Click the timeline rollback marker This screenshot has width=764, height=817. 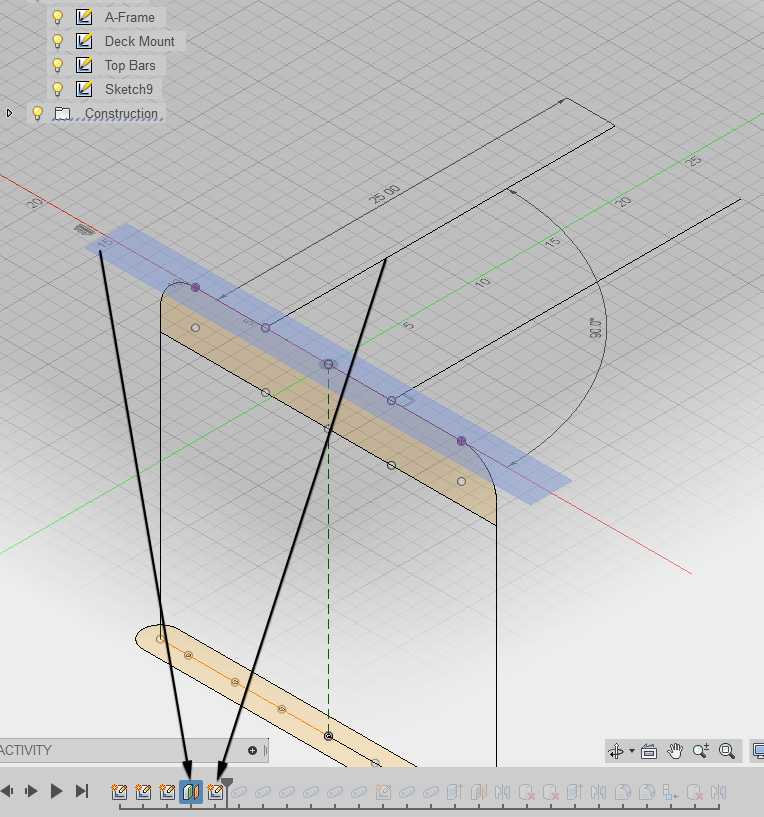tap(227, 784)
